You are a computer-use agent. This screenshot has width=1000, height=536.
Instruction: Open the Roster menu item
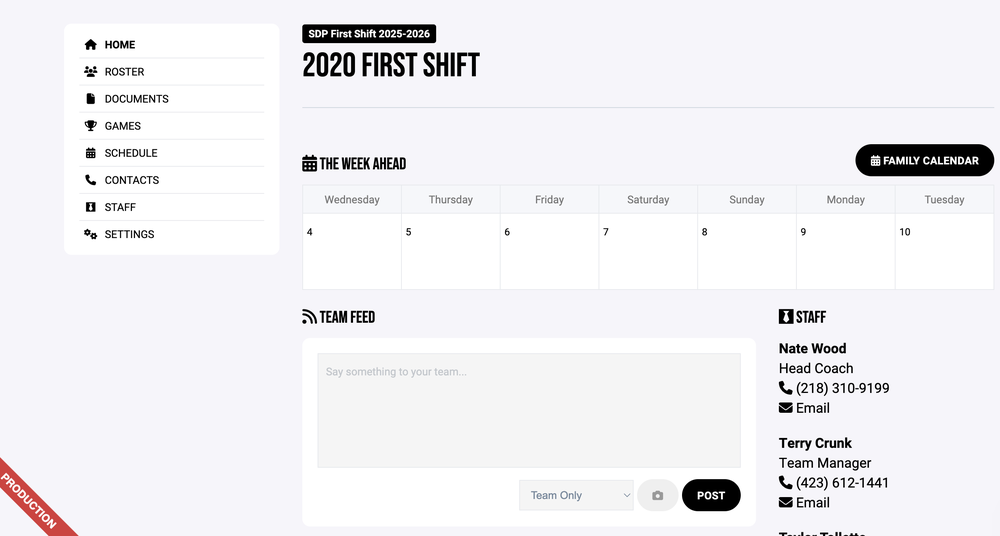pos(124,72)
